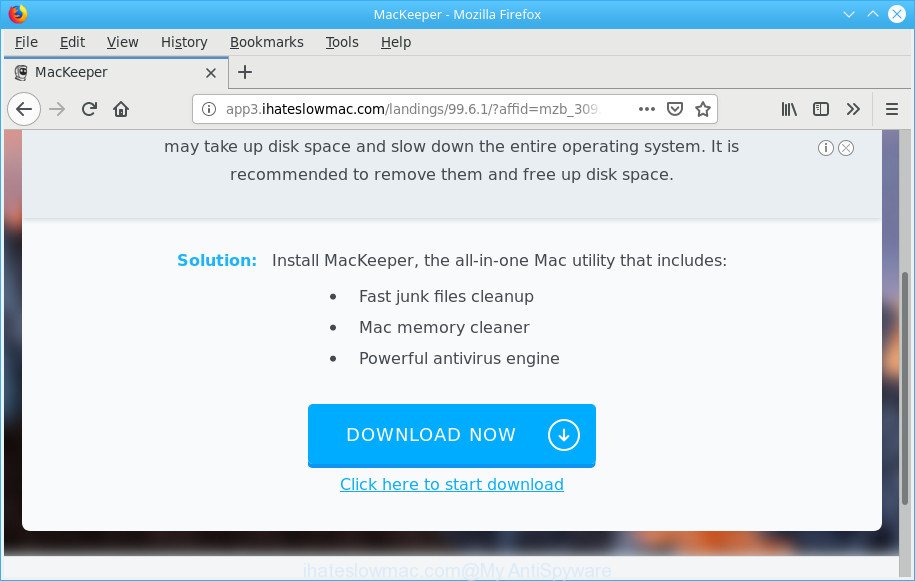915x581 pixels.
Task: Bookmark this page with the star
Action: [703, 109]
